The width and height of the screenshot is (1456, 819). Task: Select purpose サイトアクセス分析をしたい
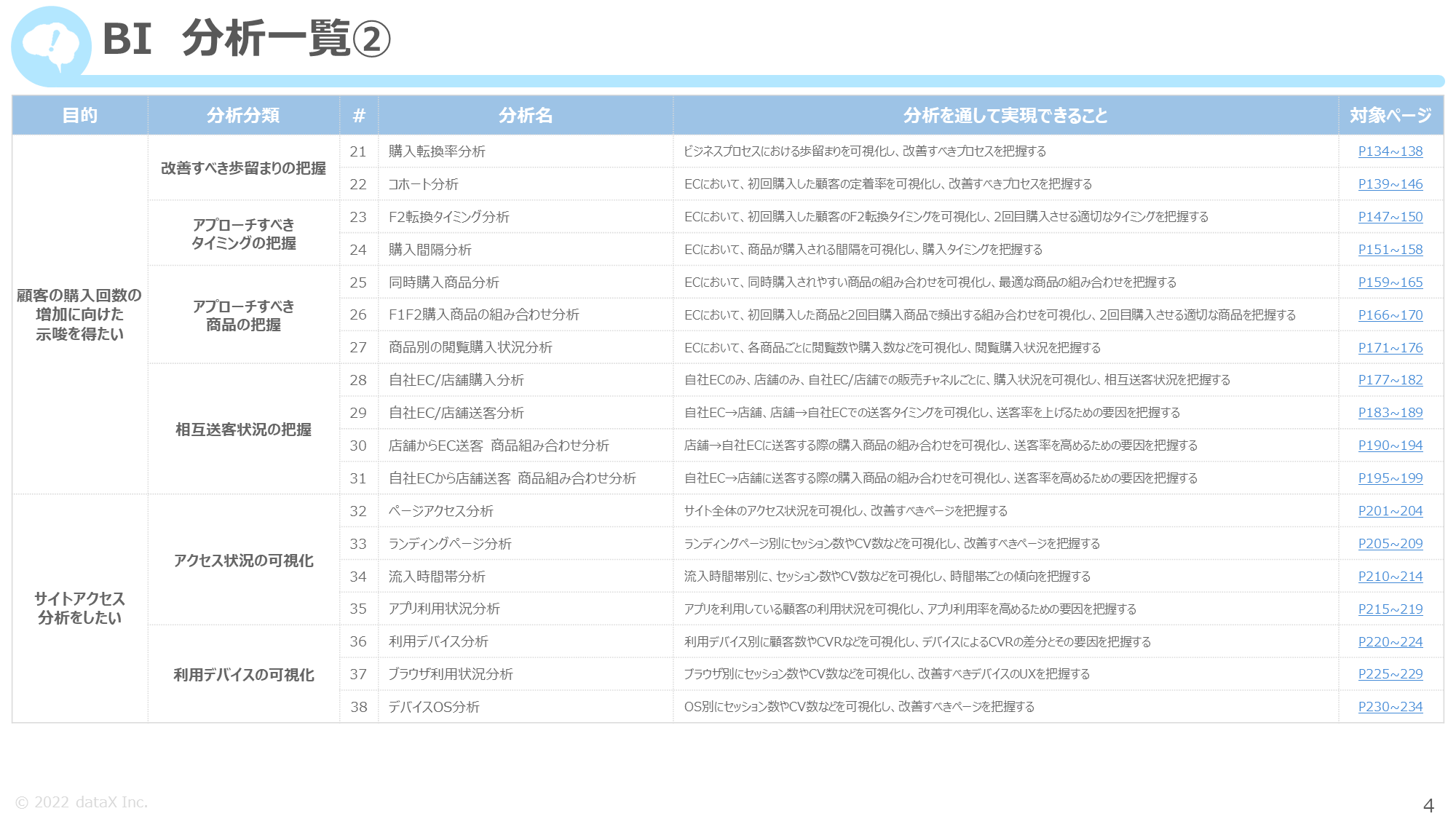point(80,609)
